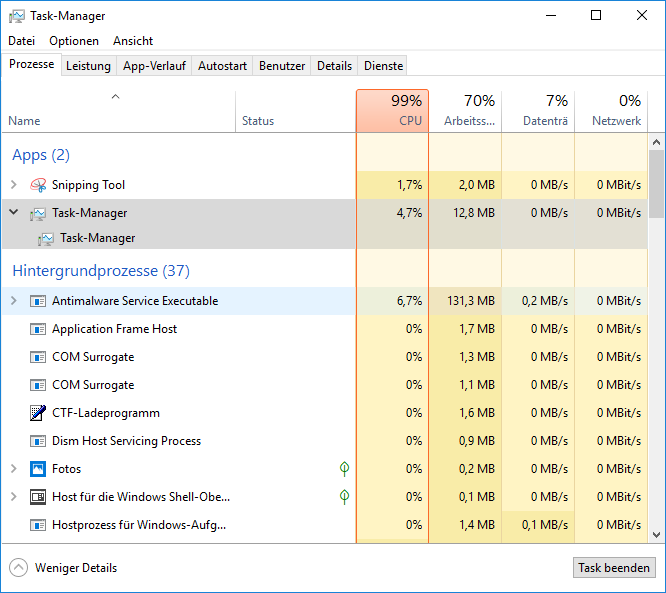Select the COM Surrogate 1,3 MB row

(180, 357)
